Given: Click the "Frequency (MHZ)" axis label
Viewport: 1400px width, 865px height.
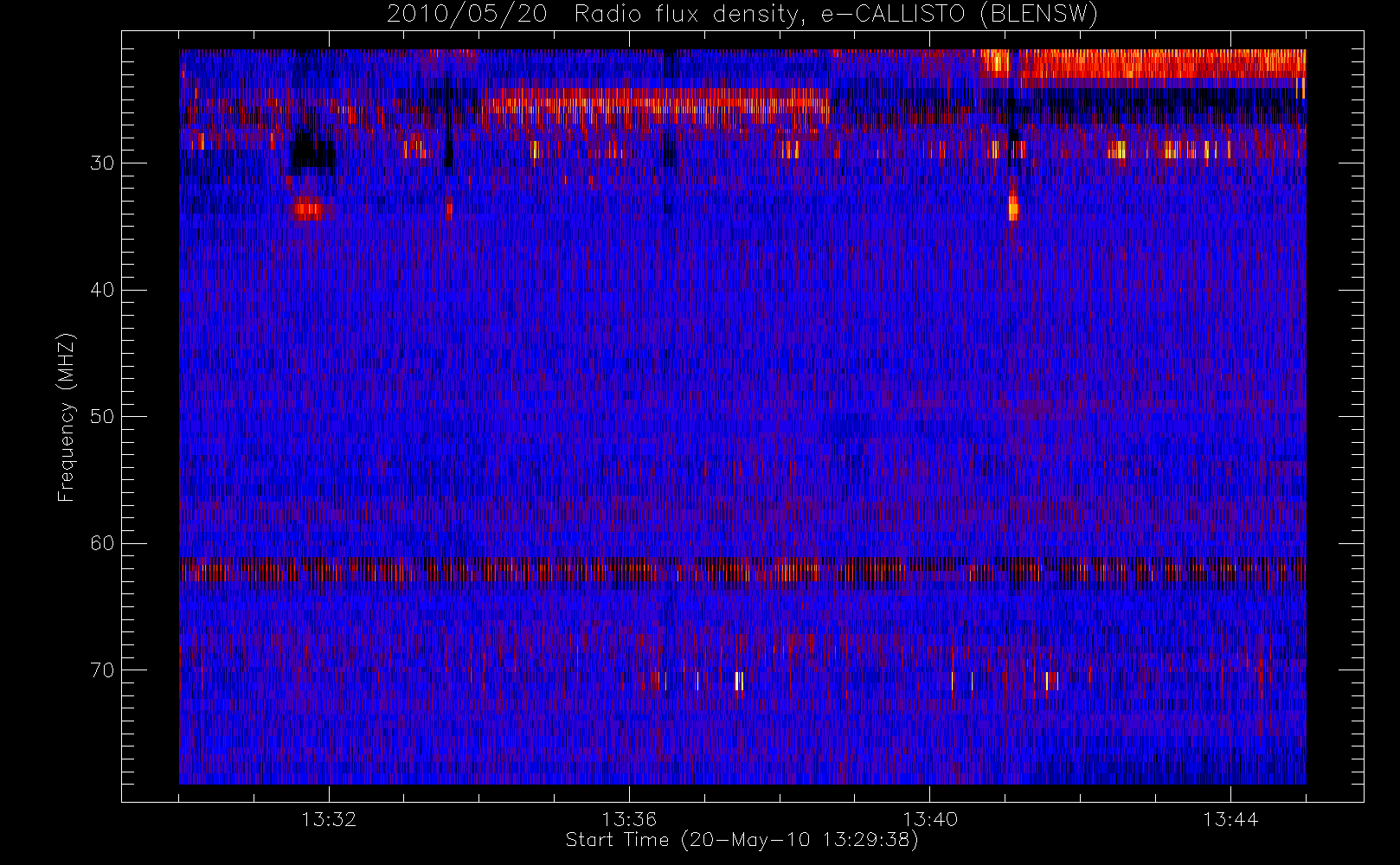Looking at the screenshot, I should pyautogui.click(x=67, y=417).
